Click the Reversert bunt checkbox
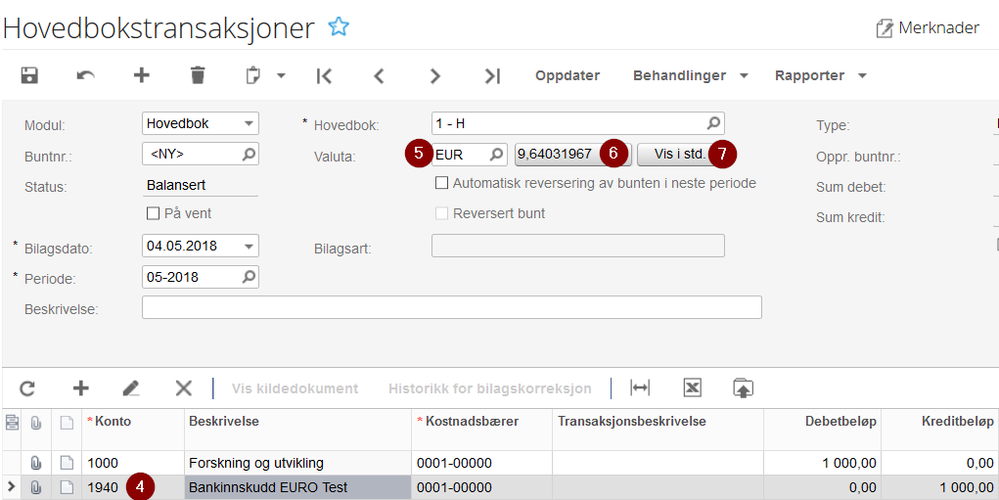Screen dimensions: 999x500 tap(442, 213)
